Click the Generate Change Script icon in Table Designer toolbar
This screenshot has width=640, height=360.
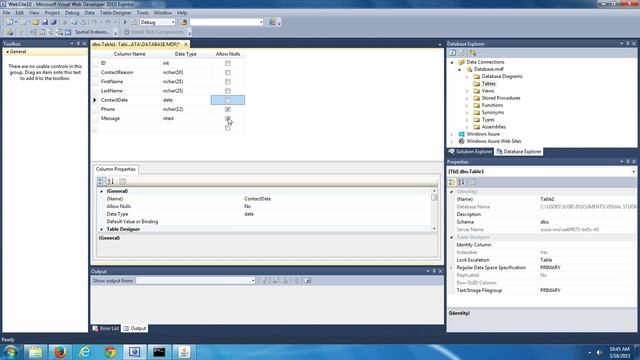point(10,32)
